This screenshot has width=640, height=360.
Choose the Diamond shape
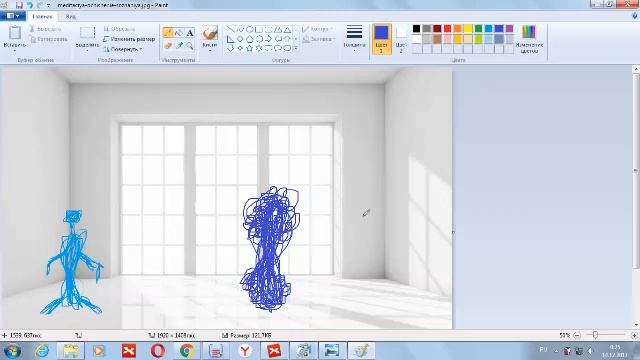(x=240, y=39)
